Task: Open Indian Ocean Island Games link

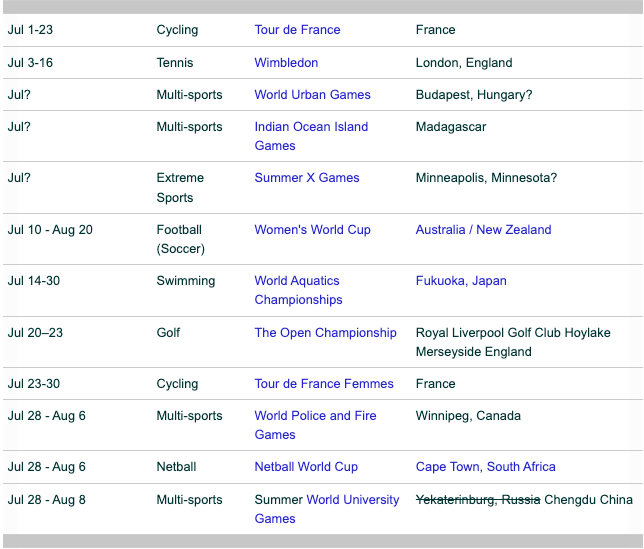Action: (x=311, y=136)
